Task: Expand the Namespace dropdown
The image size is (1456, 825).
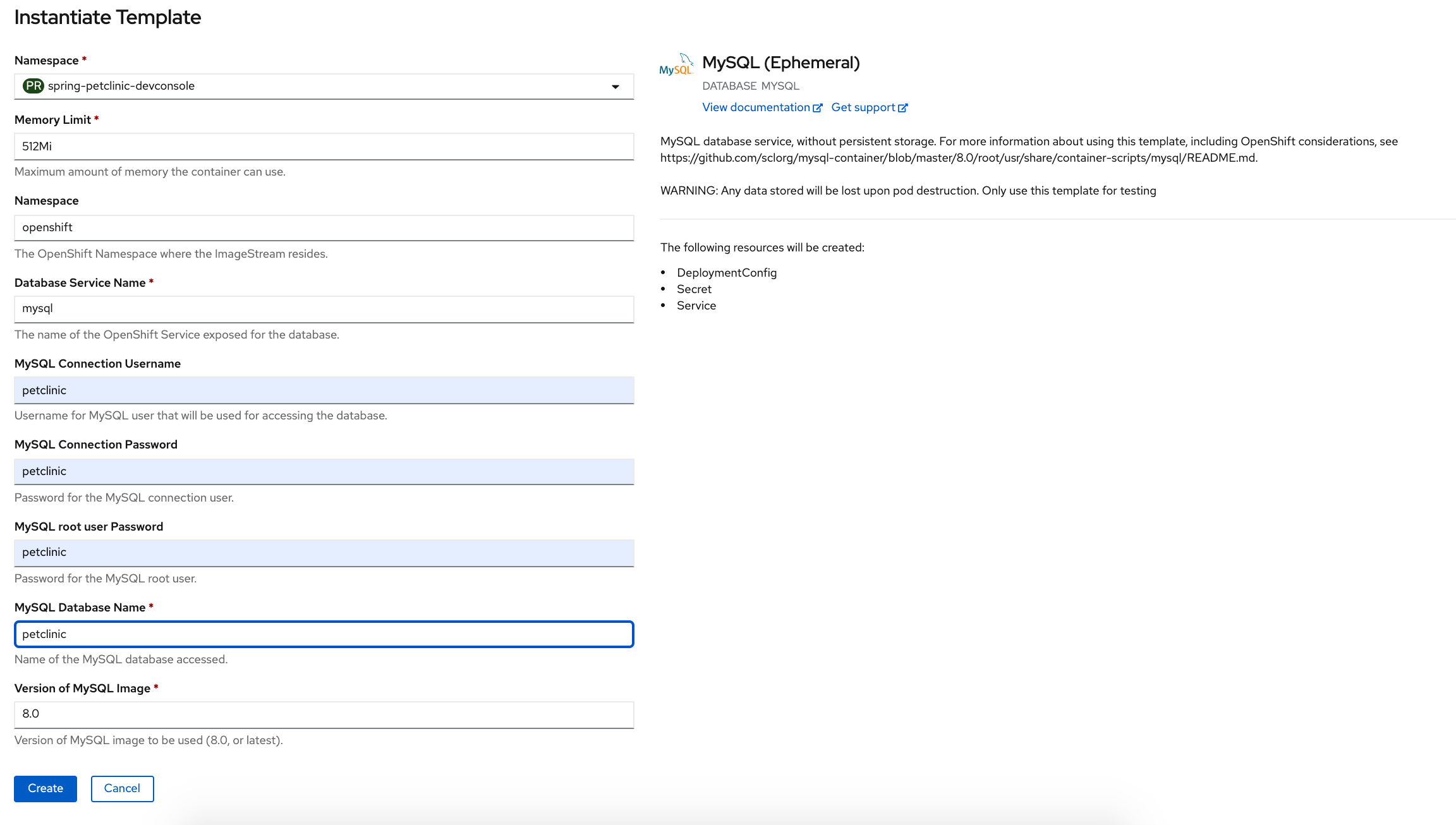Action: coord(616,85)
